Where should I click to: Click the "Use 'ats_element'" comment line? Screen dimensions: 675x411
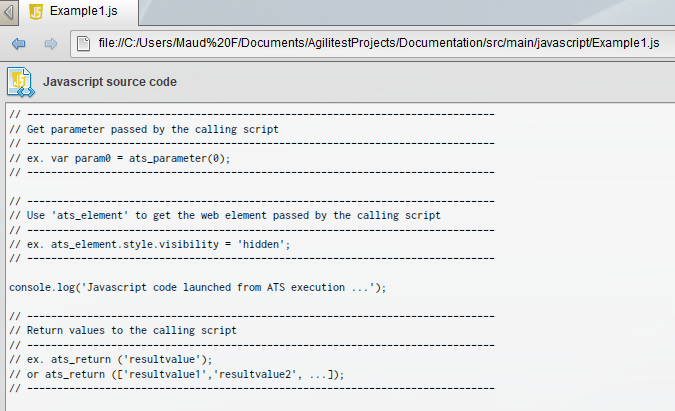click(225, 215)
